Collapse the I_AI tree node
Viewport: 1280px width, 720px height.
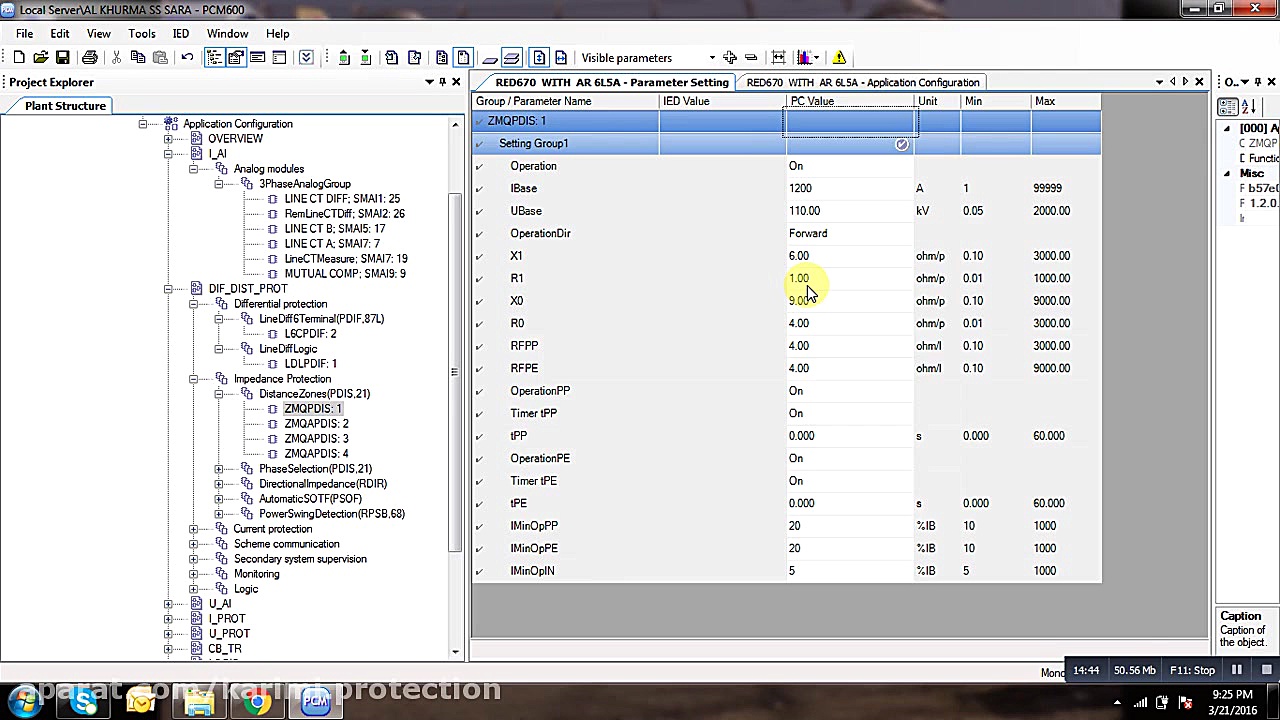point(168,154)
